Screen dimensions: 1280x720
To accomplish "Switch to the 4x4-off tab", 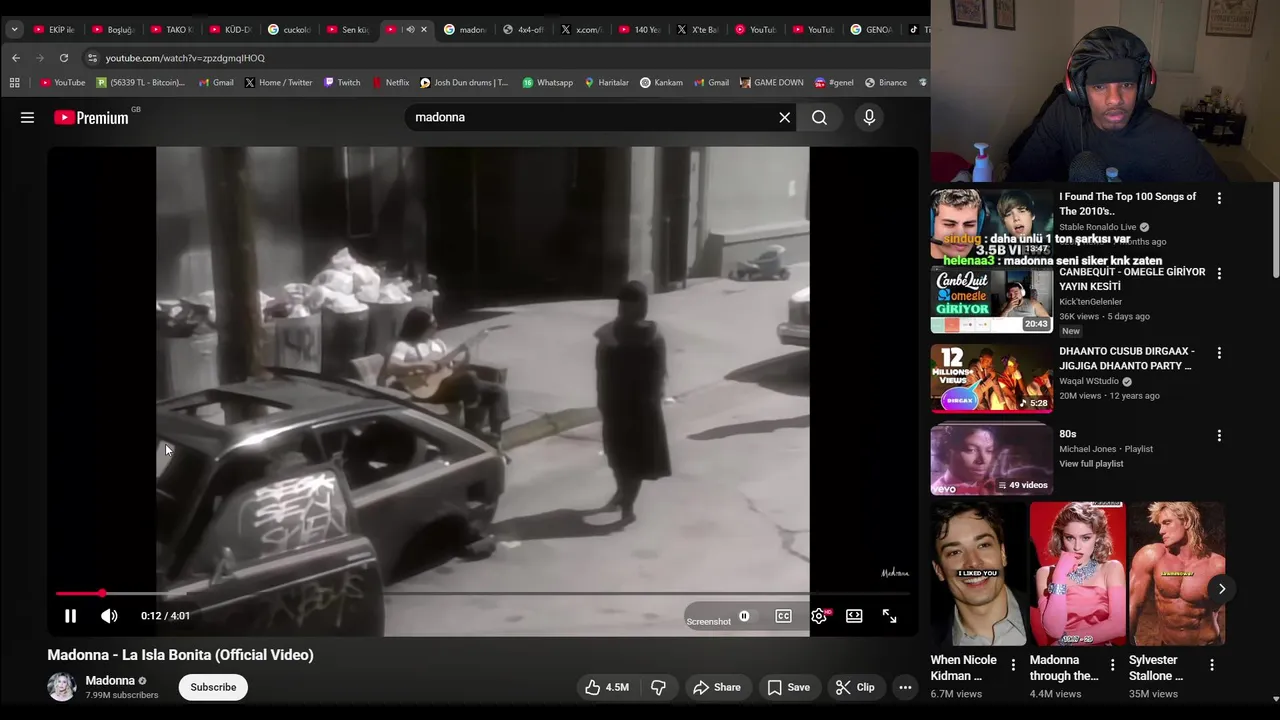I will 523,30.
